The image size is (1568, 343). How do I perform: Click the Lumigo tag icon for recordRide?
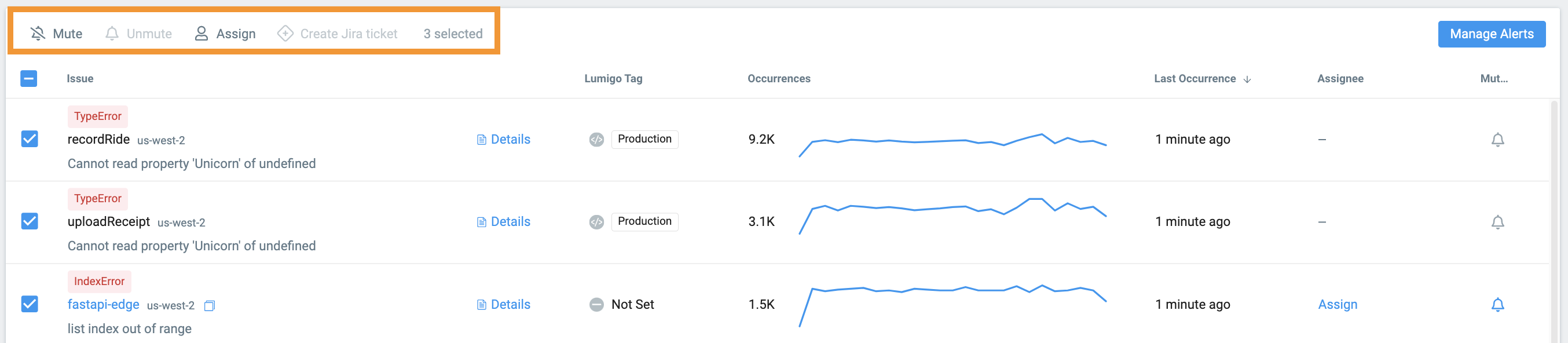click(x=596, y=140)
